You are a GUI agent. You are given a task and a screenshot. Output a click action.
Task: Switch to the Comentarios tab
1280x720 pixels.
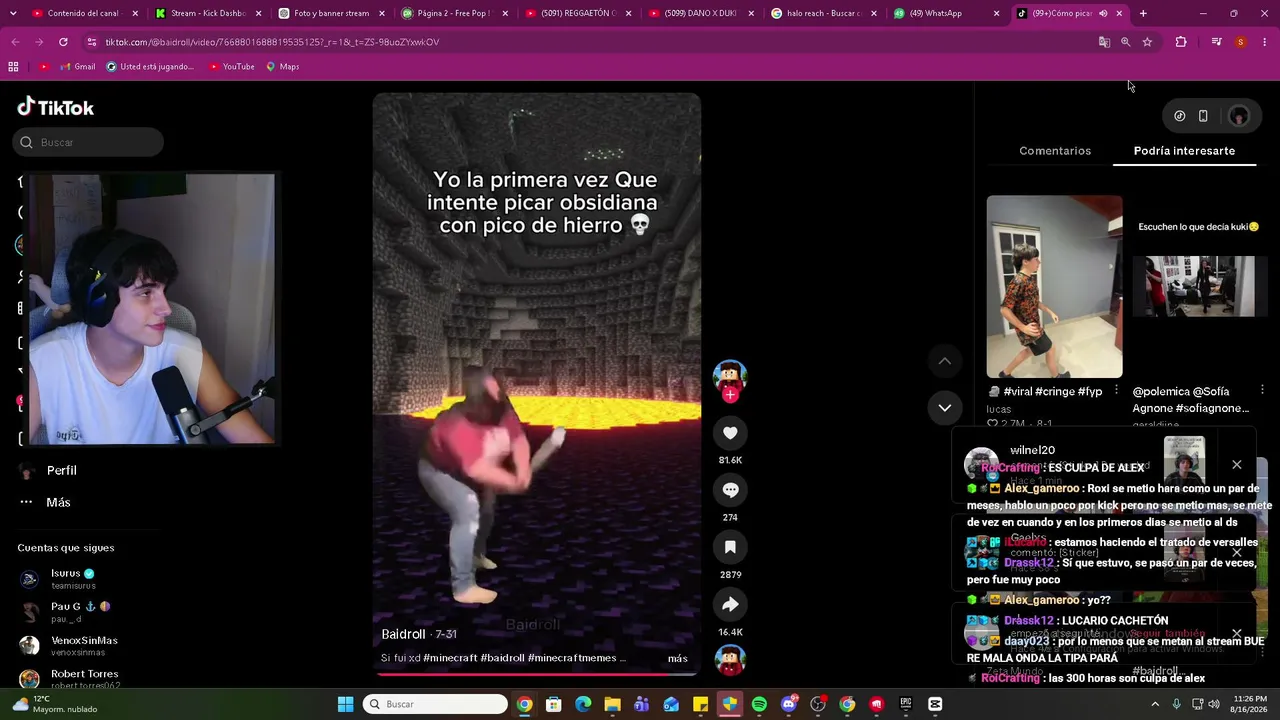pos(1055,151)
